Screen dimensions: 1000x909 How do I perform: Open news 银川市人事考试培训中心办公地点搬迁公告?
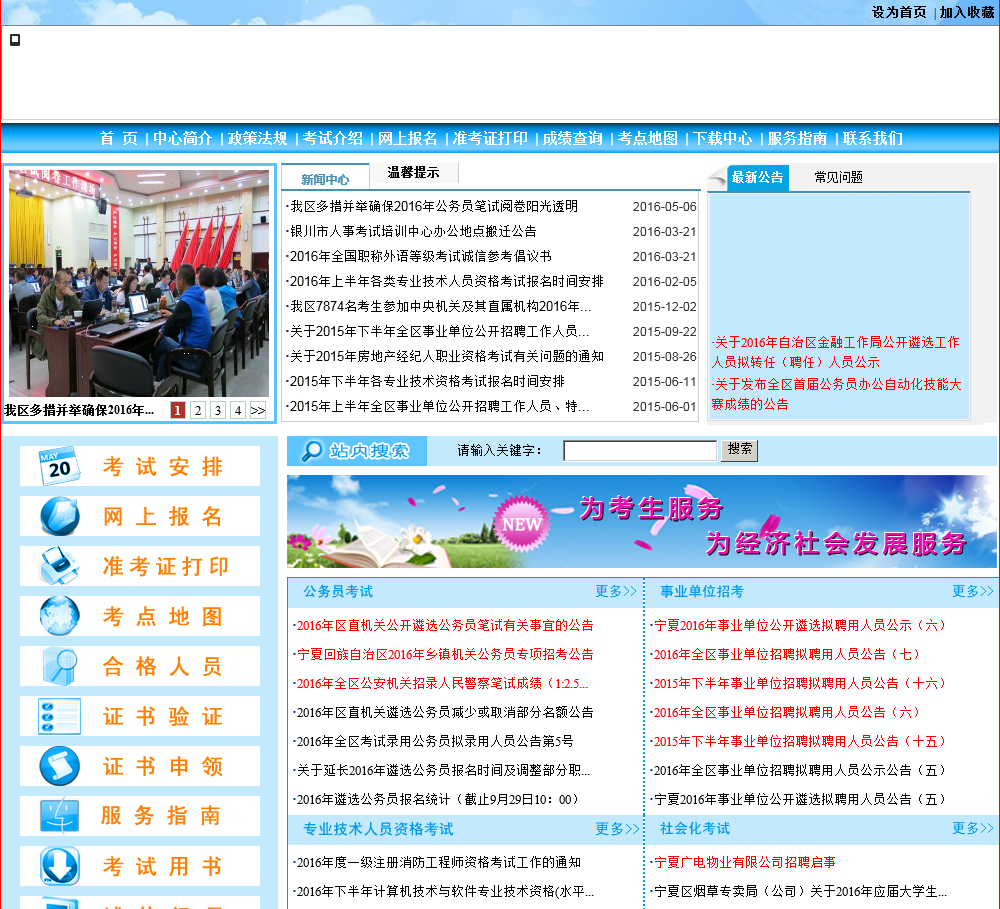[x=413, y=231]
